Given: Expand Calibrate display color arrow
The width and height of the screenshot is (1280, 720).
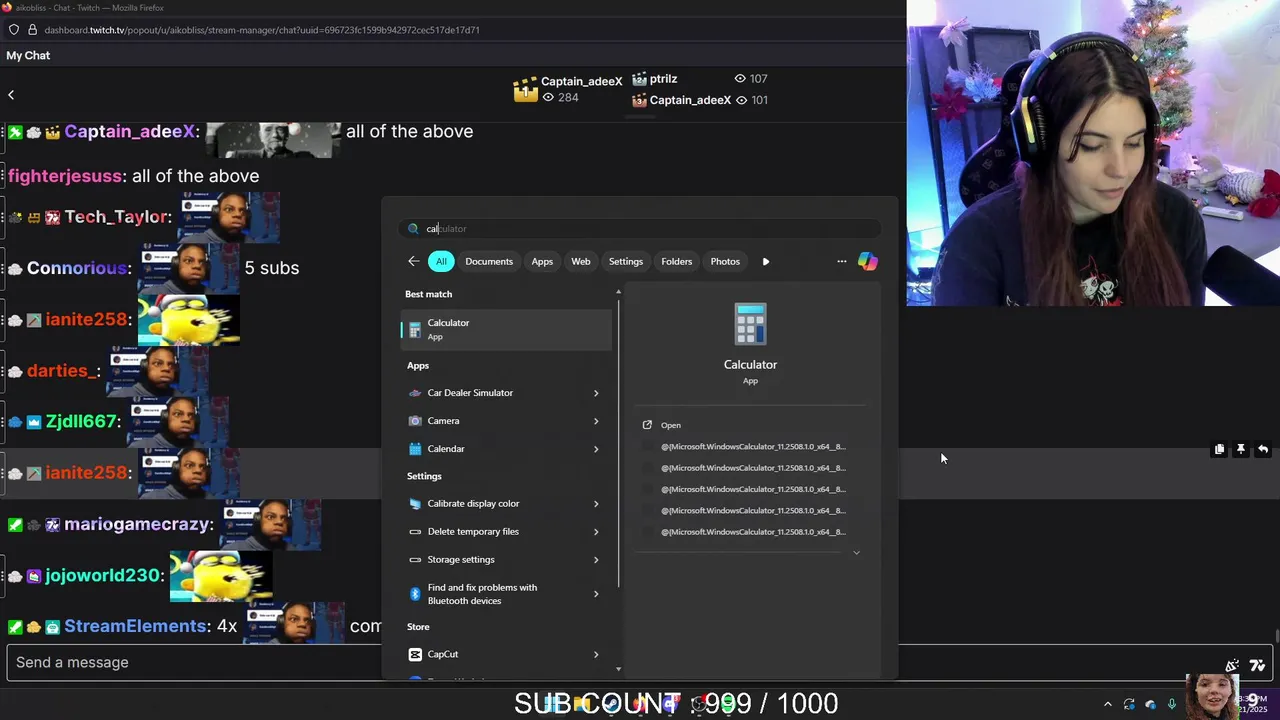Looking at the screenshot, I should point(596,504).
